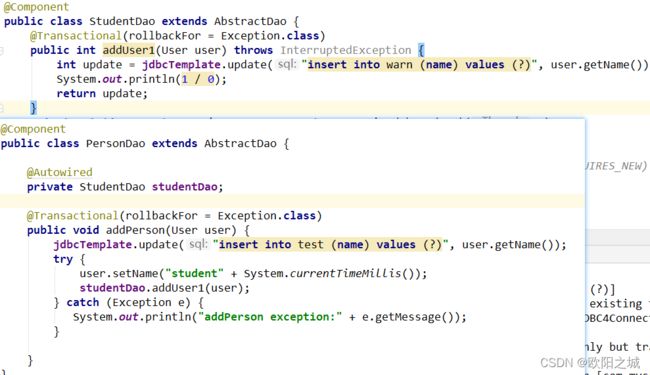Click @Component annotation above PersonDao class
The width and height of the screenshot is (650, 375).
click(x=33, y=129)
